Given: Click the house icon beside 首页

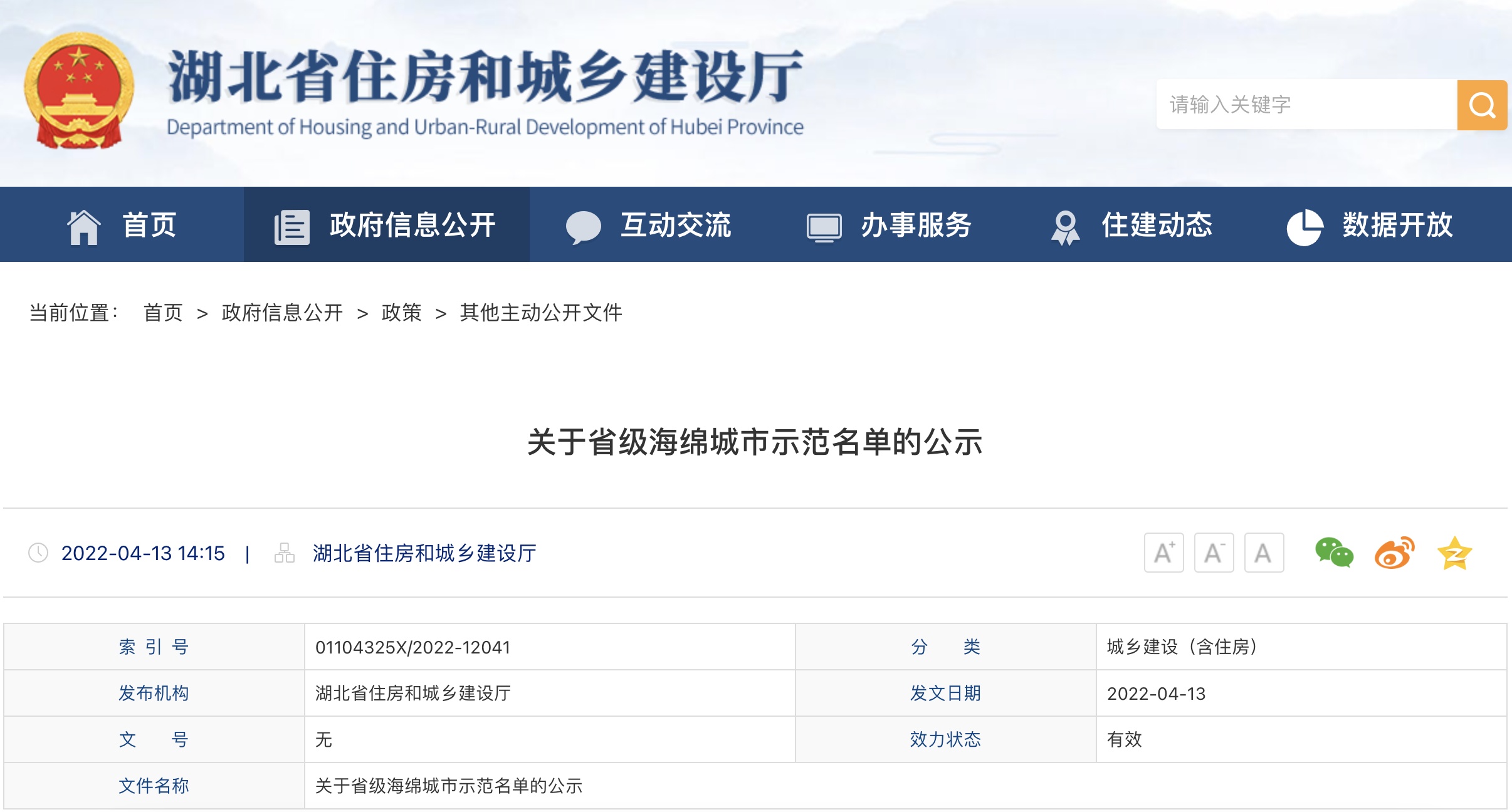Looking at the screenshot, I should pyautogui.click(x=83, y=226).
